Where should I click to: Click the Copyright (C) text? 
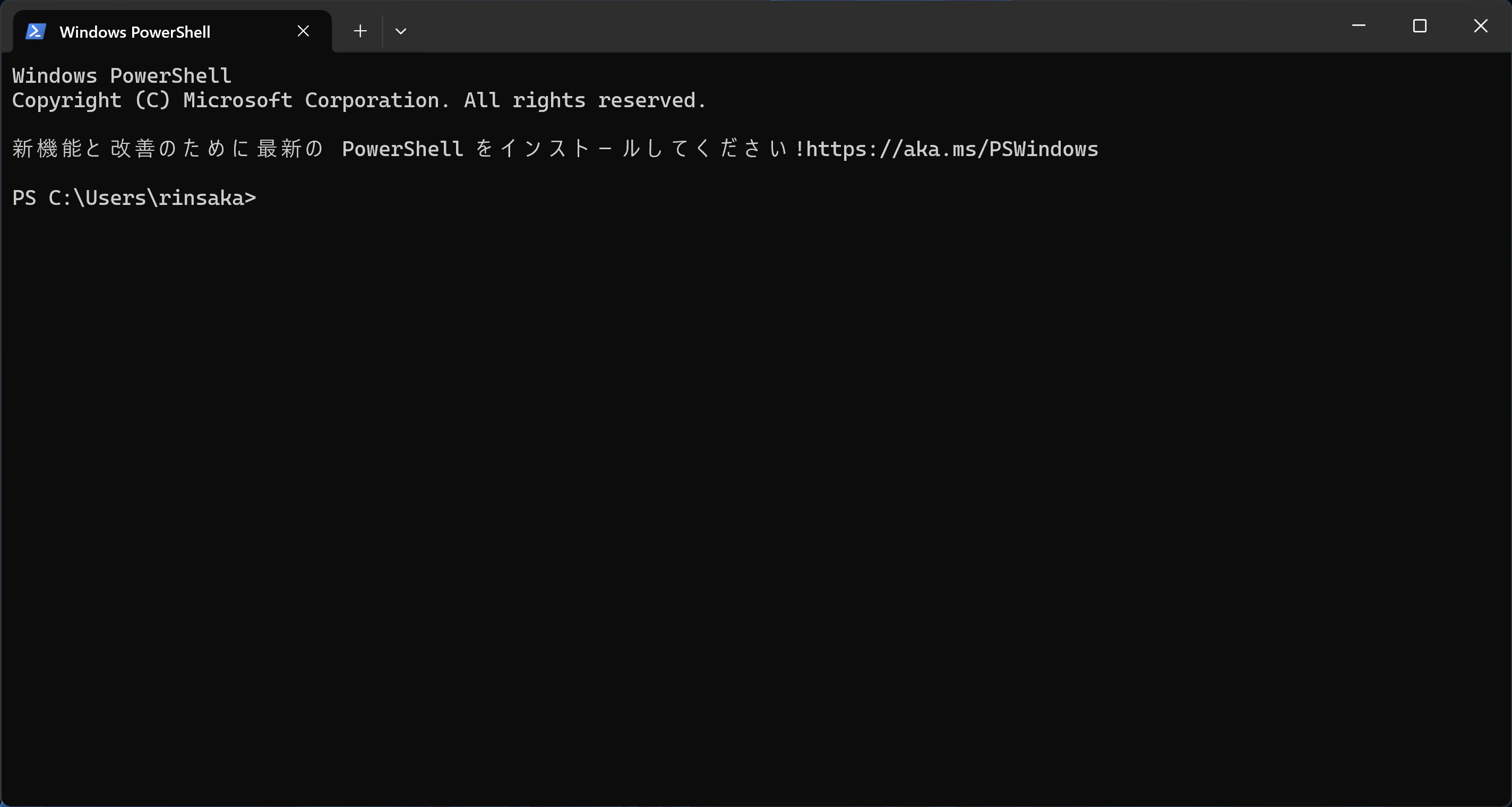[x=91, y=101]
